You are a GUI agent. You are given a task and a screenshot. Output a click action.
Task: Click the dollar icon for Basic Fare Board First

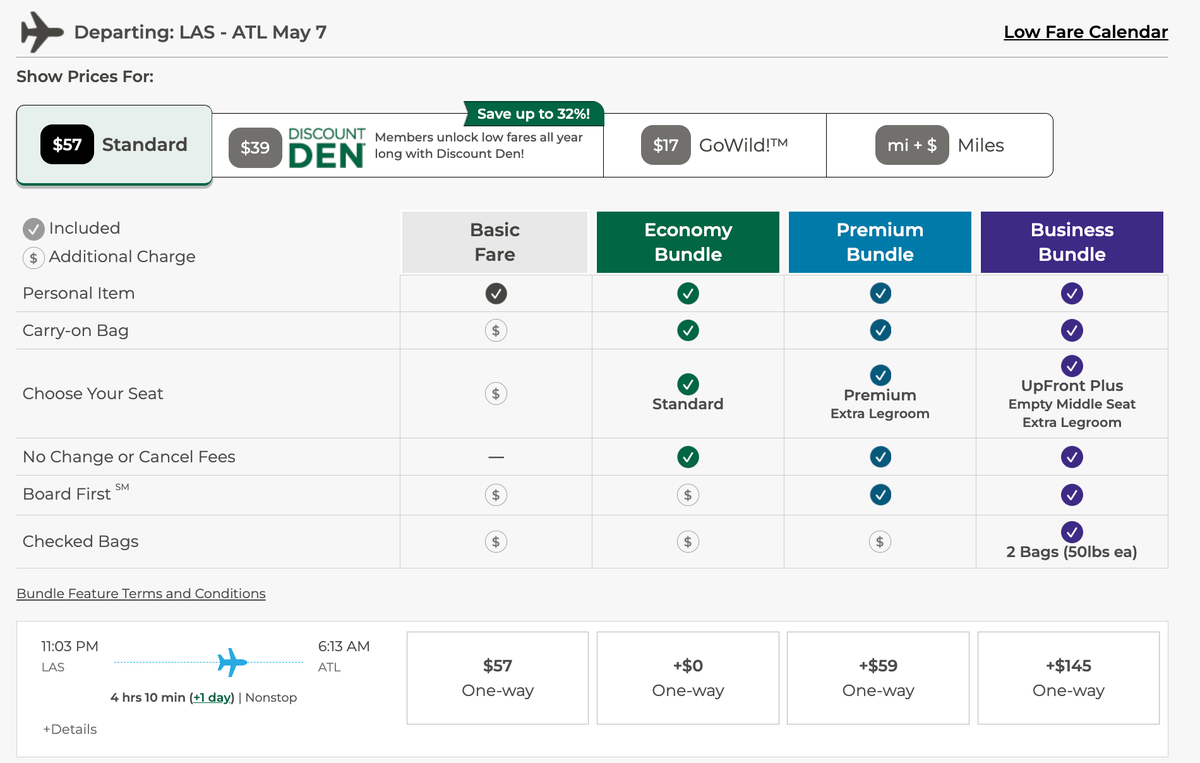tap(495, 494)
